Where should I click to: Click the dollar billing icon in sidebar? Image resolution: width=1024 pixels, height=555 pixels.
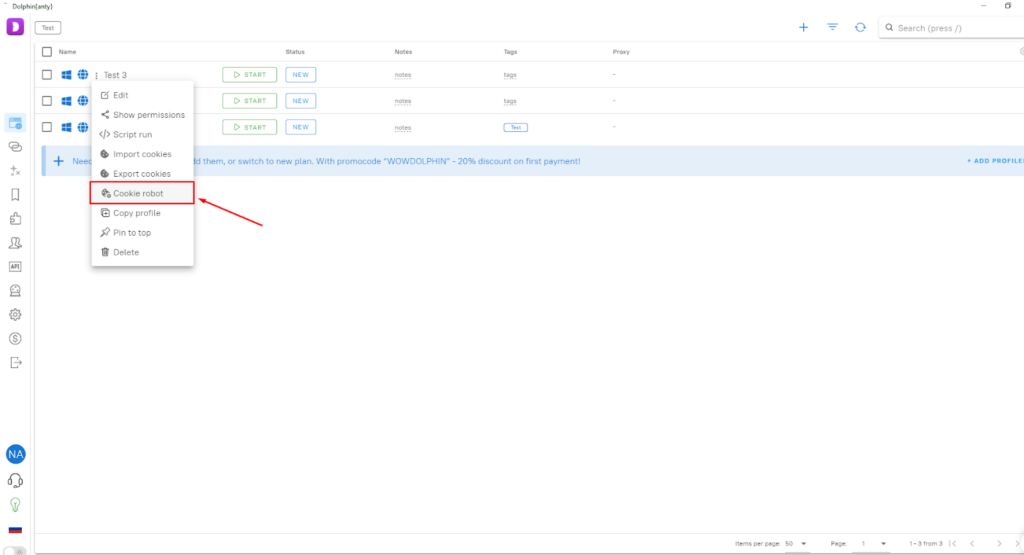(15, 338)
